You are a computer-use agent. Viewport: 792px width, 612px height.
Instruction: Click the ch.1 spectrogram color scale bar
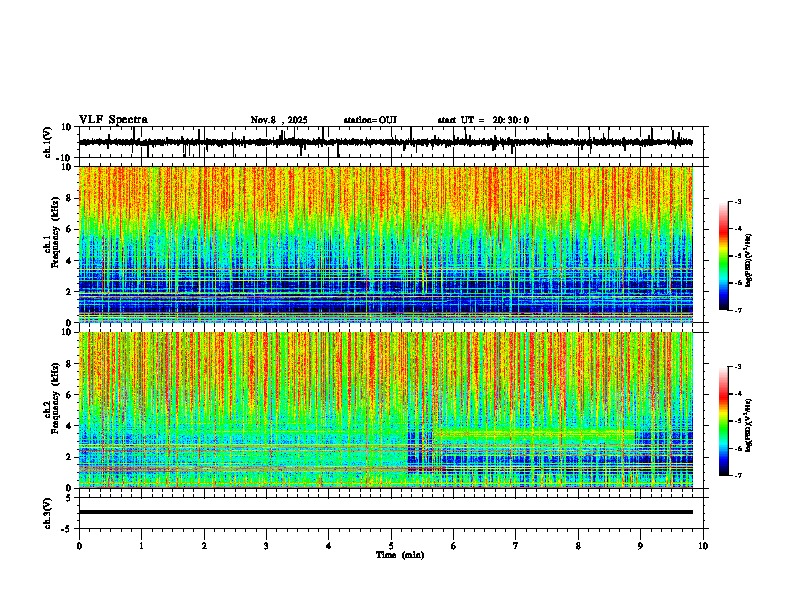pos(724,256)
